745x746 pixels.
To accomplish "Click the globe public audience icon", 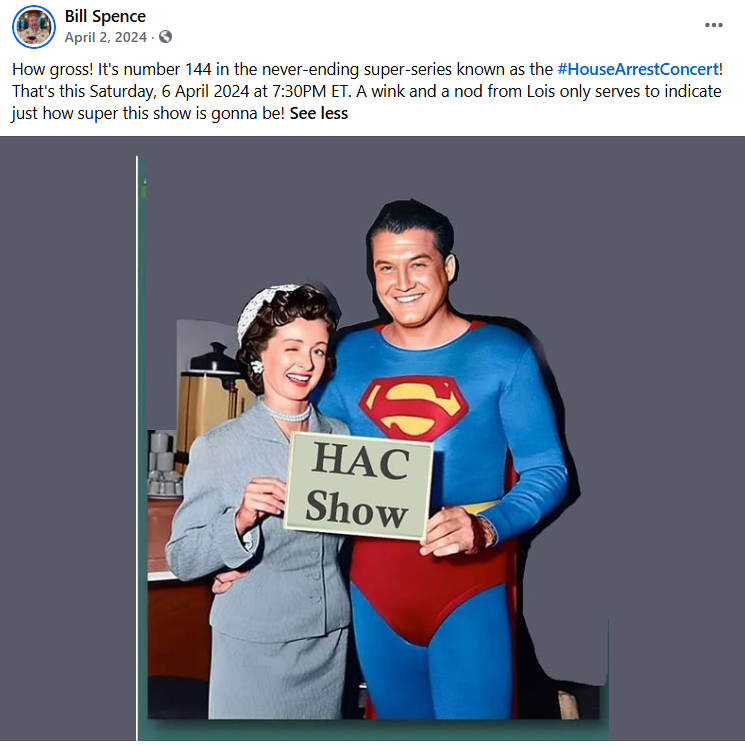I will point(165,37).
